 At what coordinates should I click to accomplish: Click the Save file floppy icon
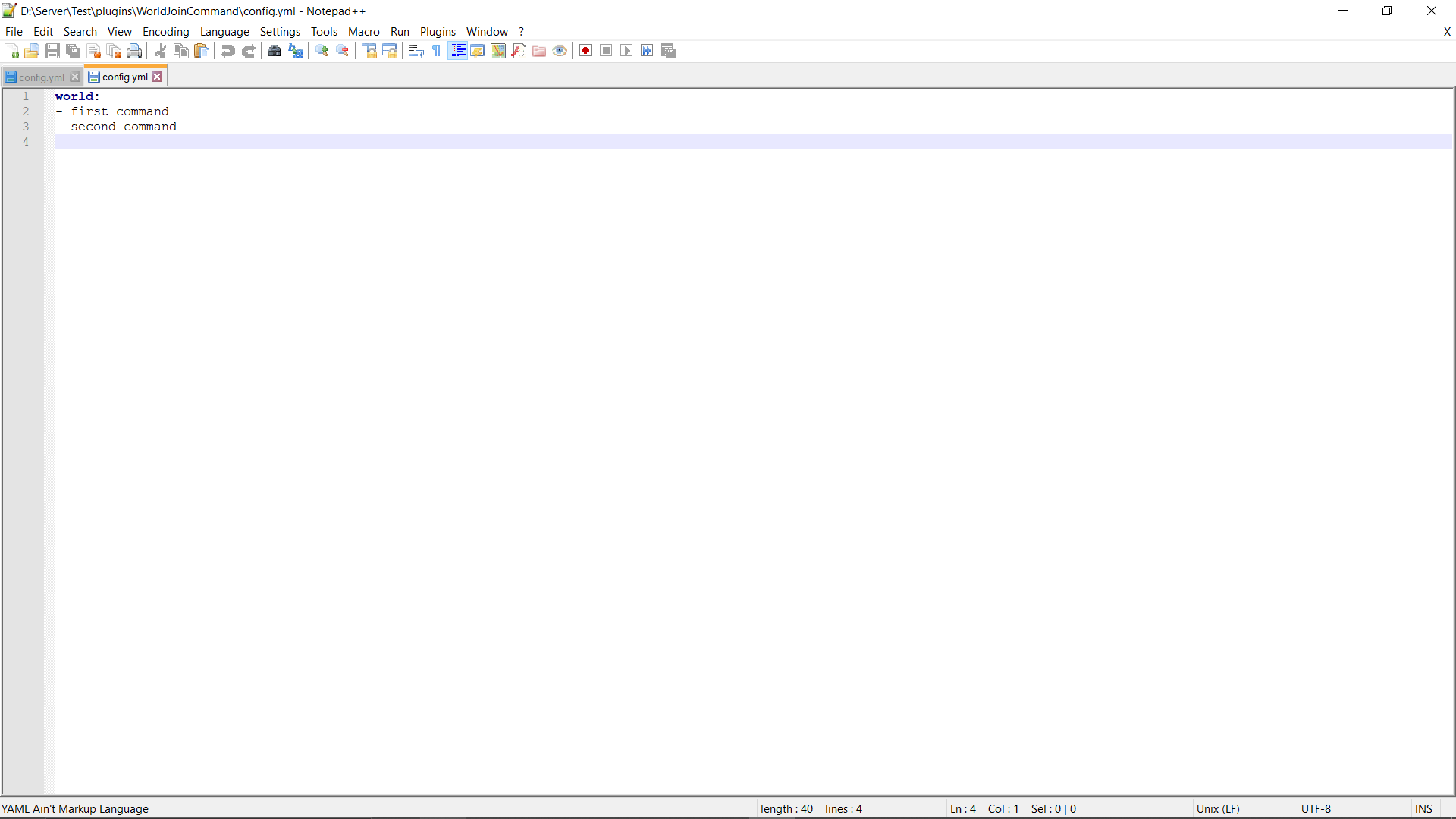[x=52, y=51]
